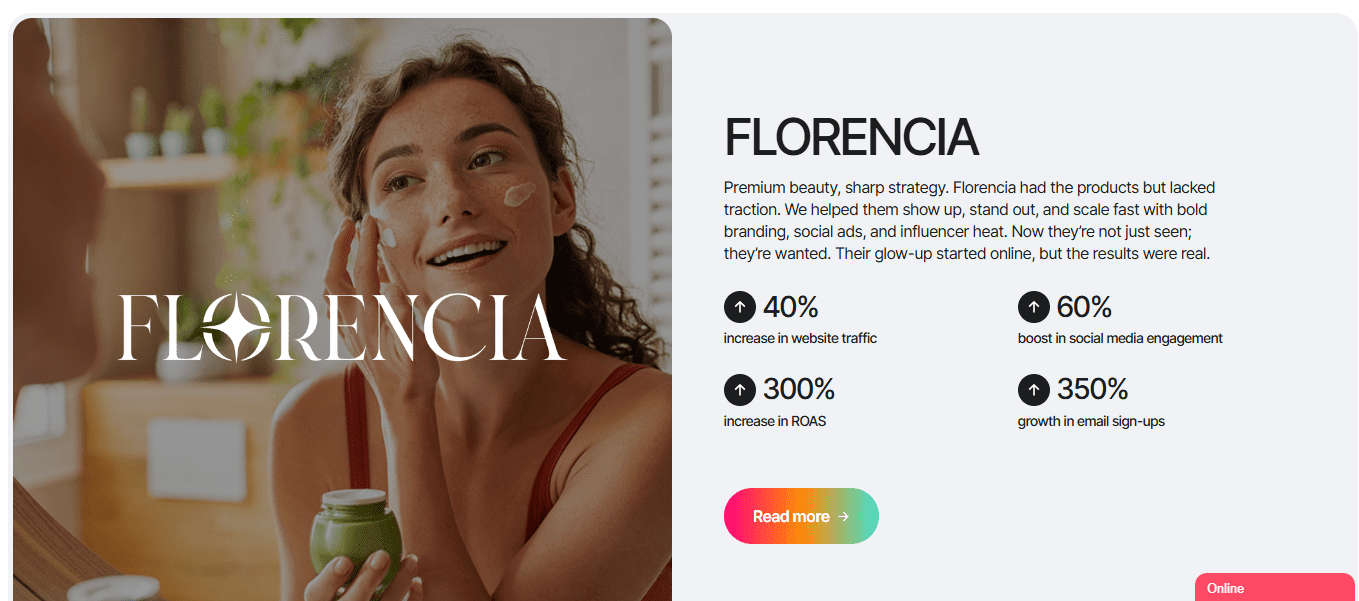Click the 60% statistic number
Screen dimensions: 1359x601
[x=1084, y=307]
